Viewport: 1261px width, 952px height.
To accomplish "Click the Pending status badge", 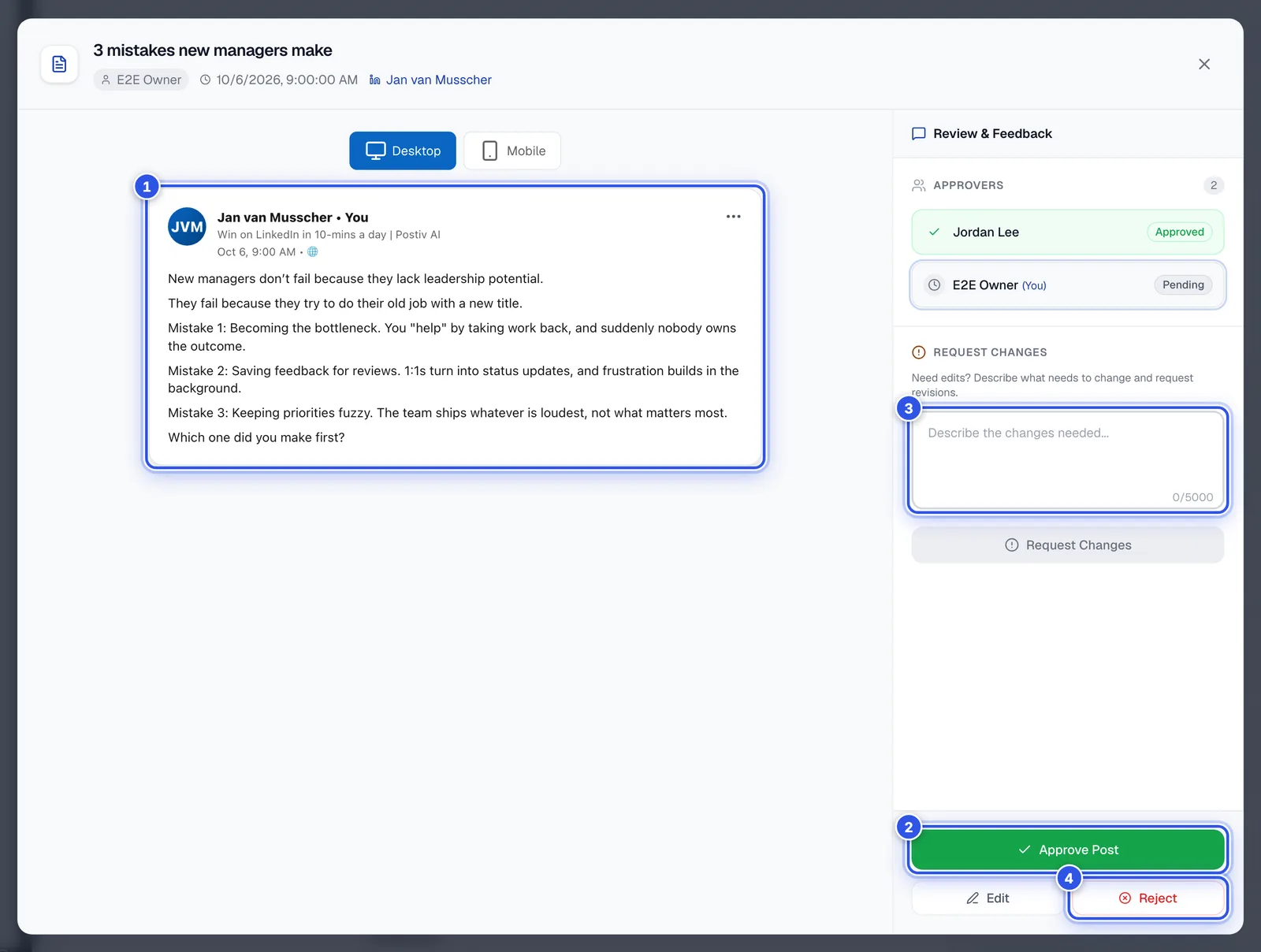I will 1183,285.
